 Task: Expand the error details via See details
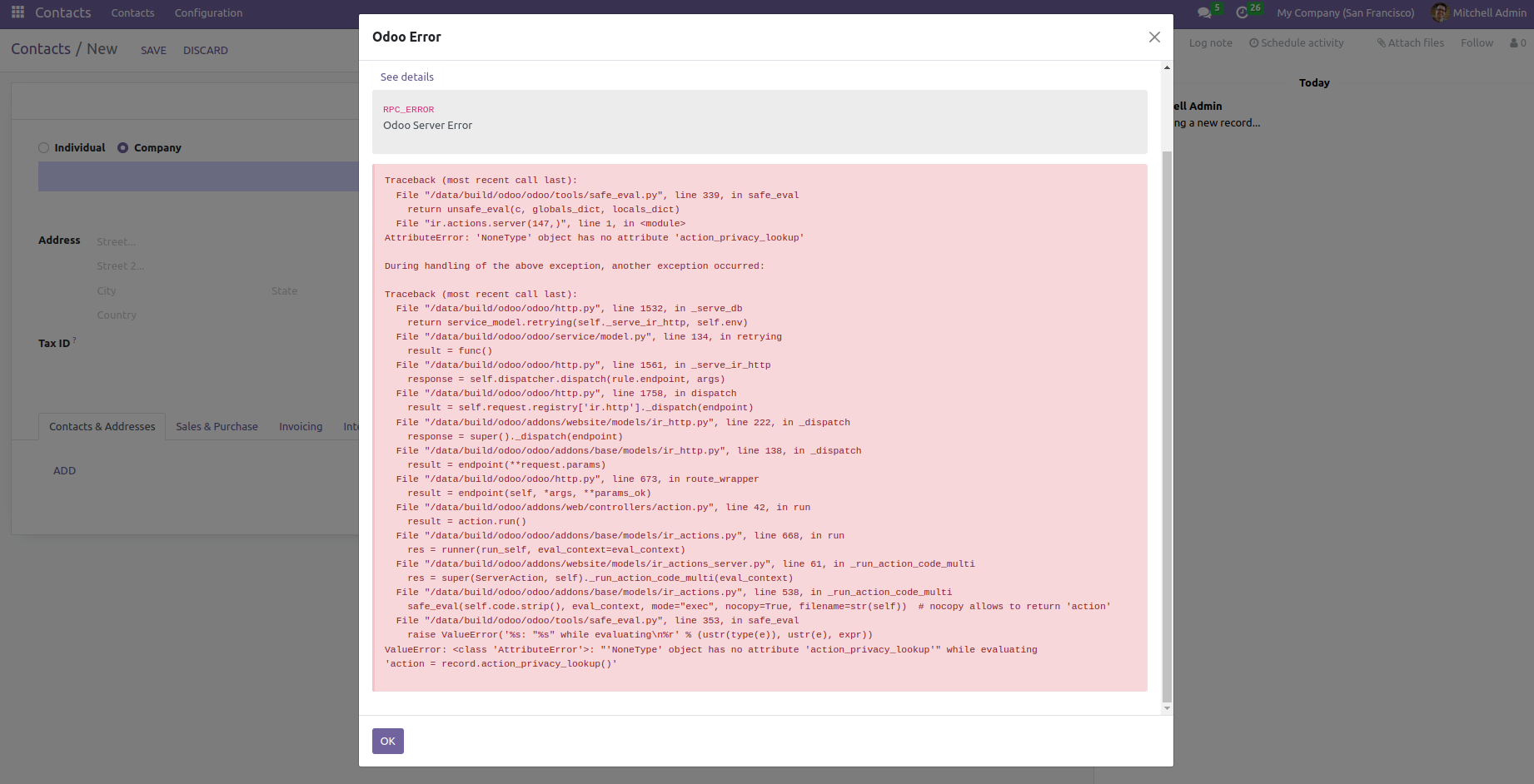pyautogui.click(x=406, y=77)
